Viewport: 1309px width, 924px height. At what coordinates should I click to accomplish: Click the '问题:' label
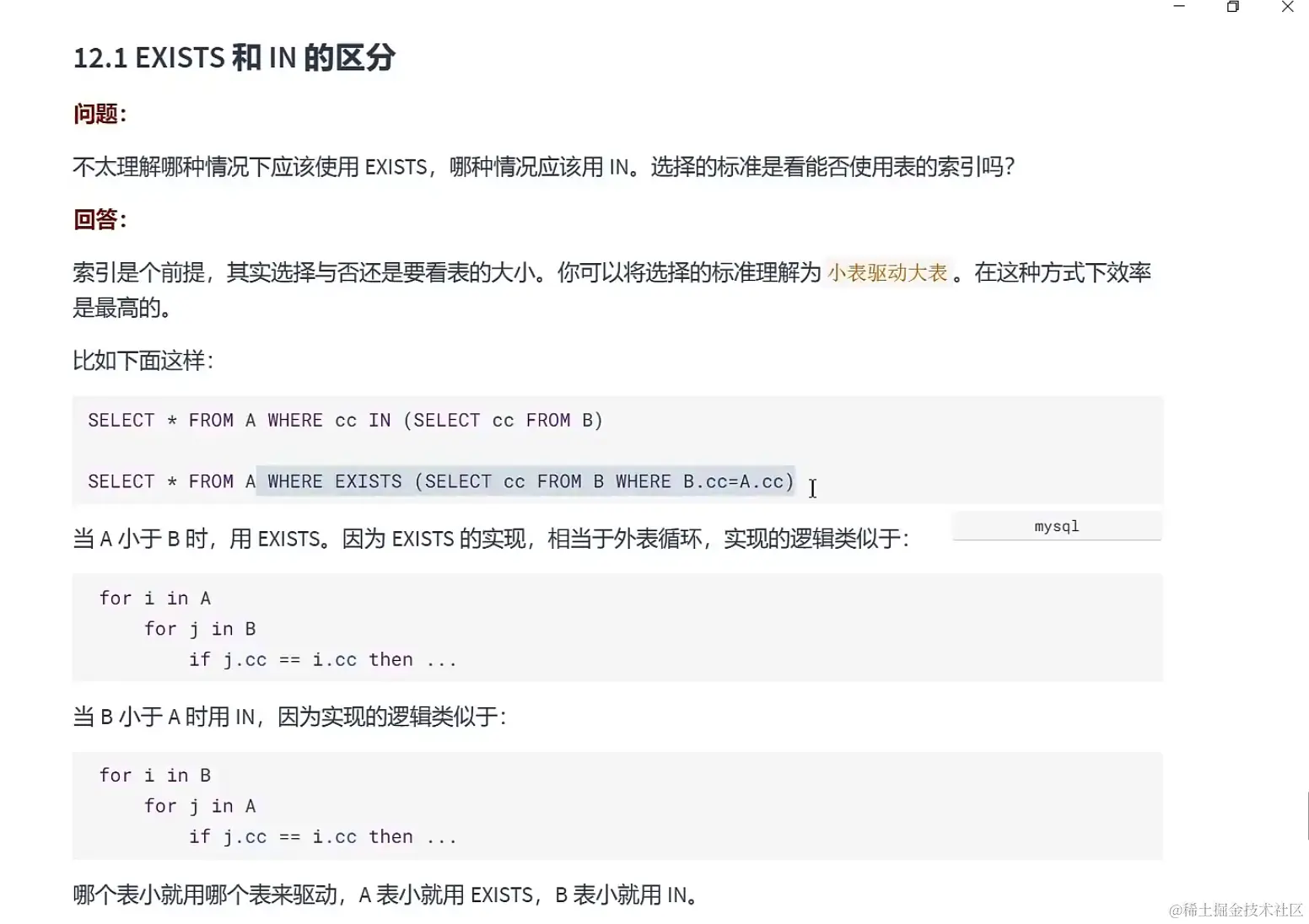[100, 114]
